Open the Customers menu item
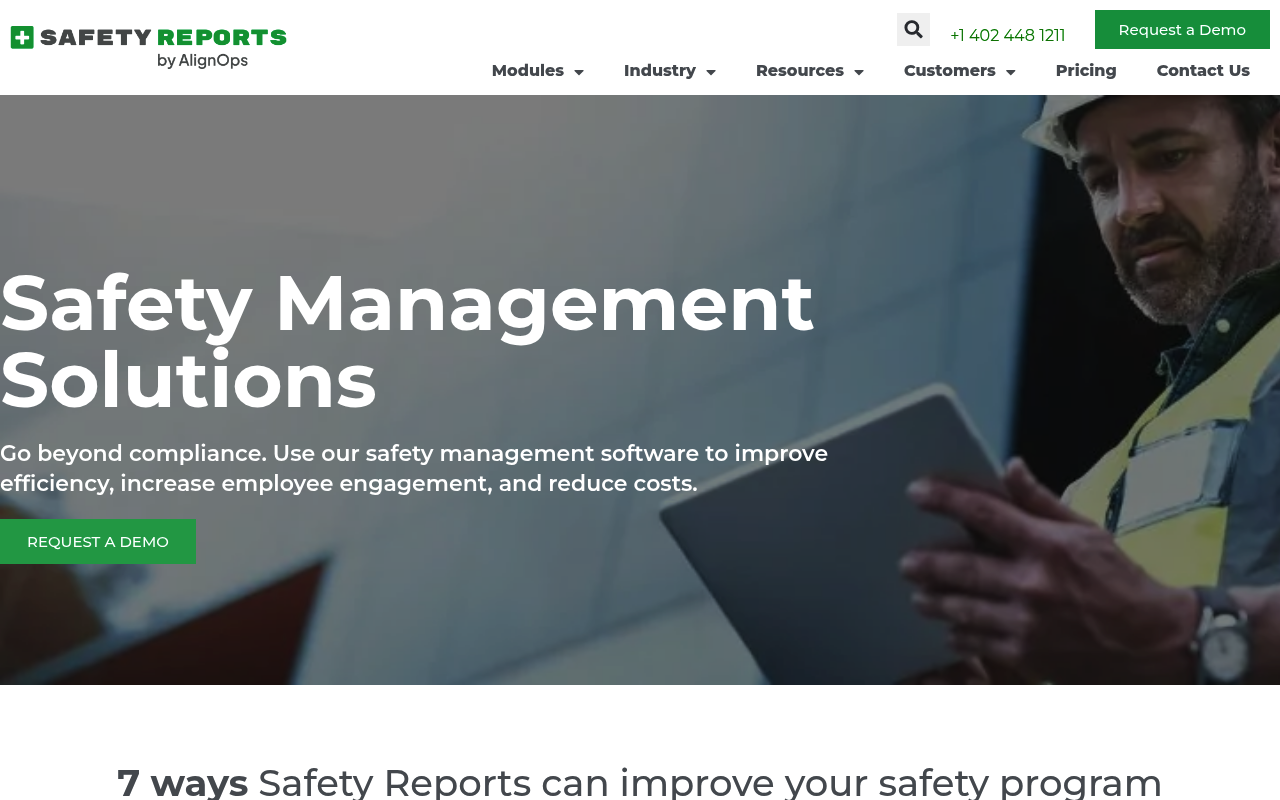The width and height of the screenshot is (1280, 800). tap(950, 71)
